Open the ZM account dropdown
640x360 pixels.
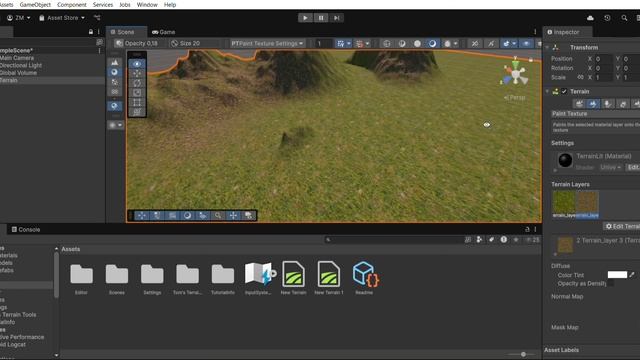(x=18, y=18)
